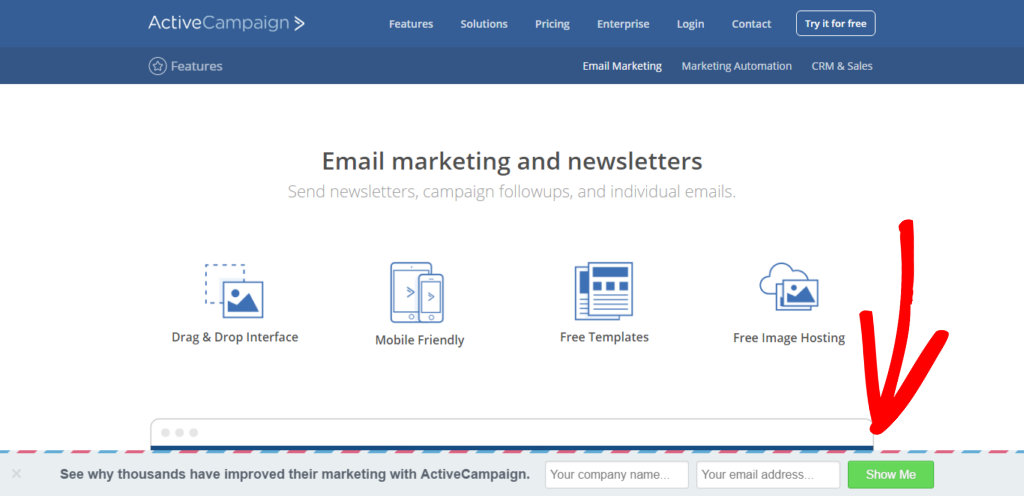The height and width of the screenshot is (496, 1024).
Task: Open the Contact page
Action: coord(751,24)
